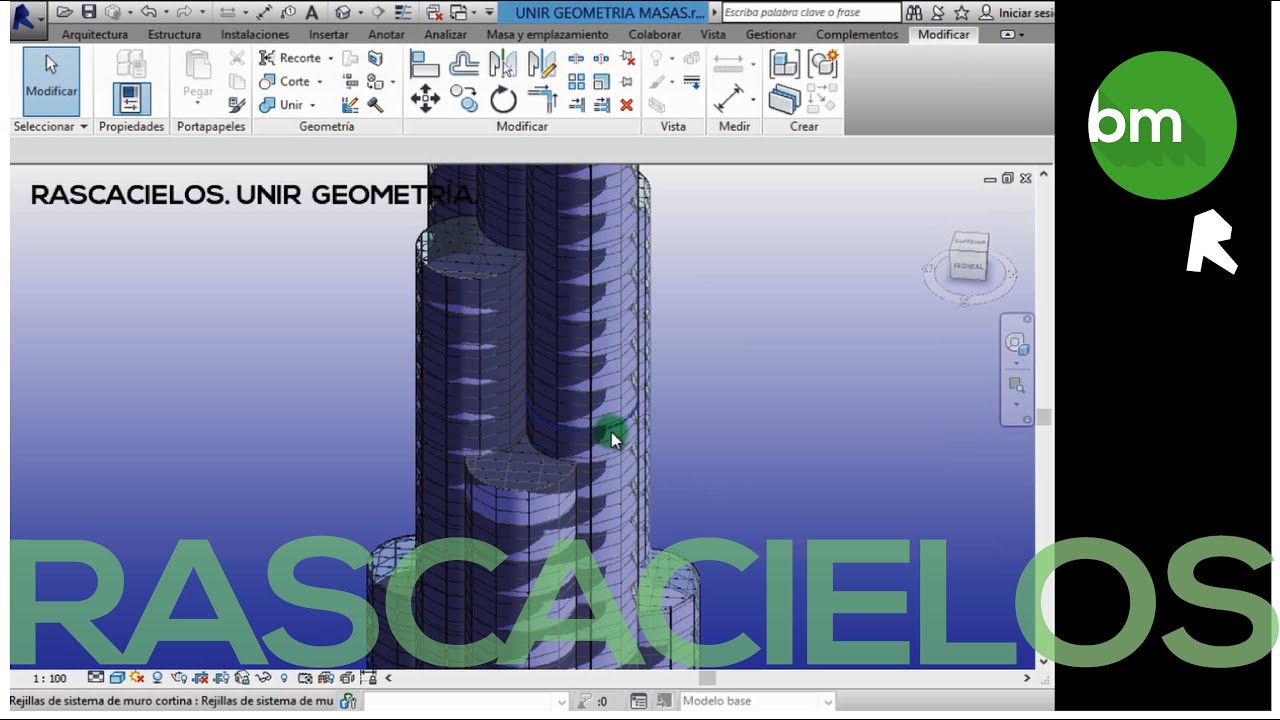Click Iniciar sesión sign-in button
Image resolution: width=1280 pixels, height=720 pixels.
click(x=1017, y=12)
